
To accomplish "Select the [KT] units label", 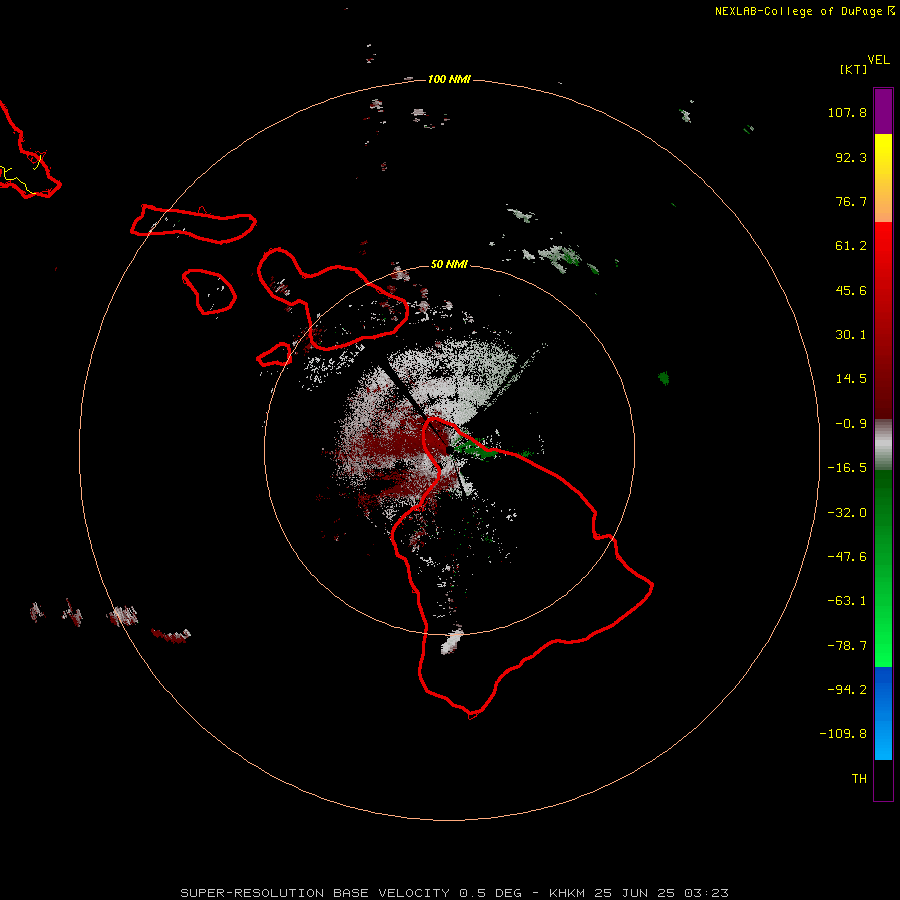I will [x=853, y=69].
